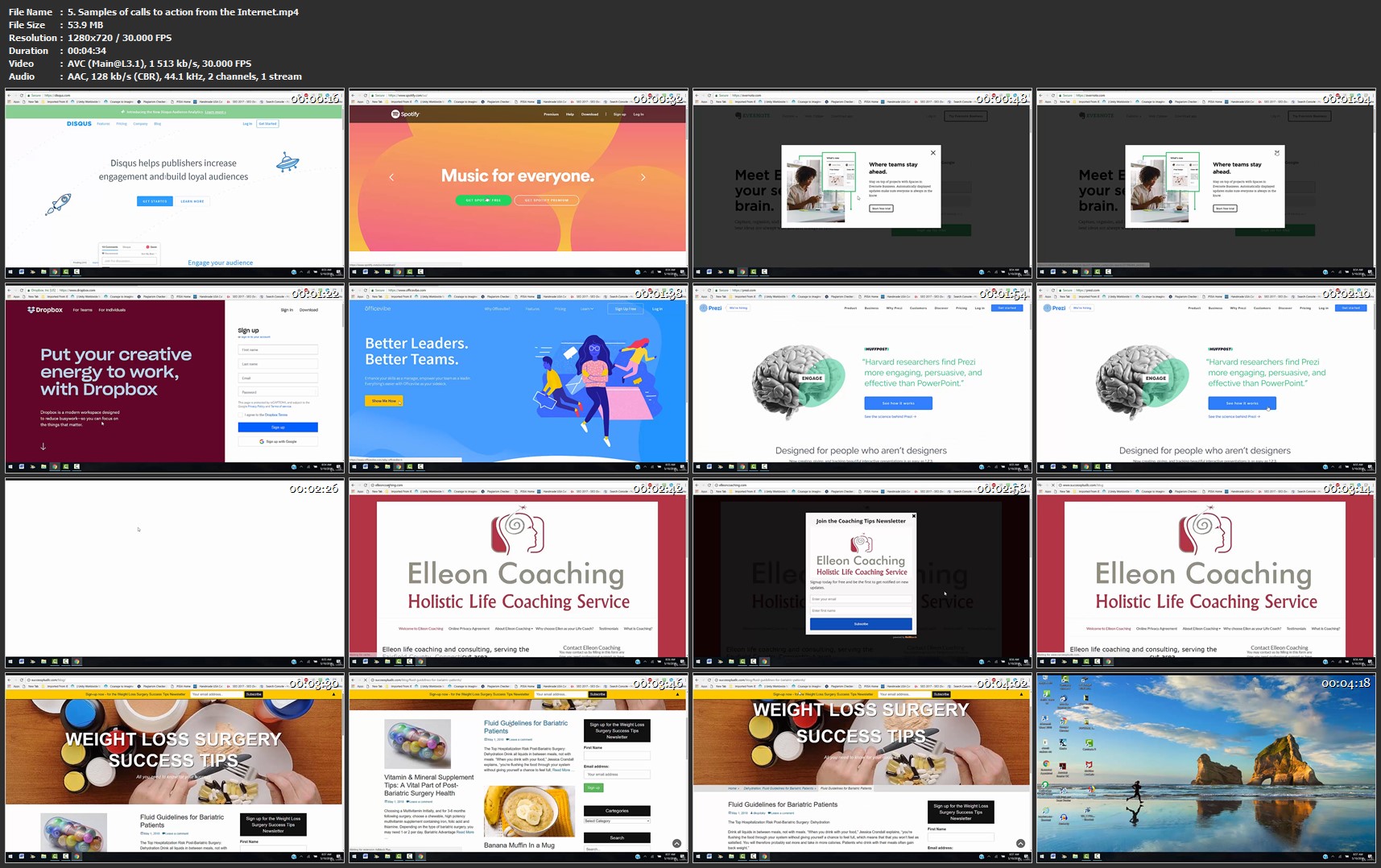Click the right carousel arrow in the Spotify frame
1381x868 pixels.
(x=643, y=177)
